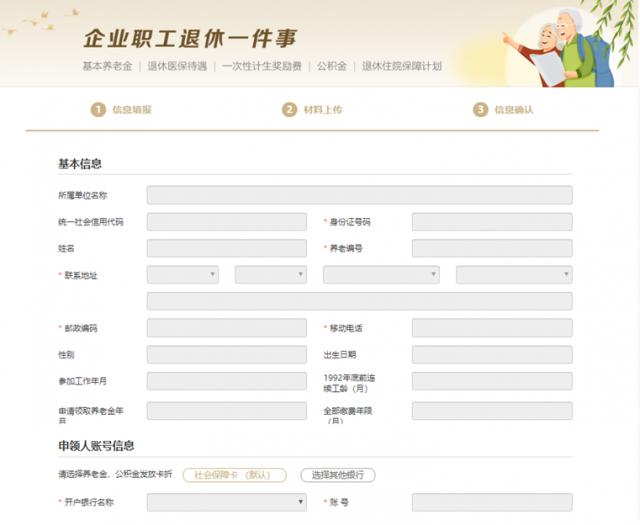Go to 信息填报 step tab
The image size is (640, 525).
point(131,110)
